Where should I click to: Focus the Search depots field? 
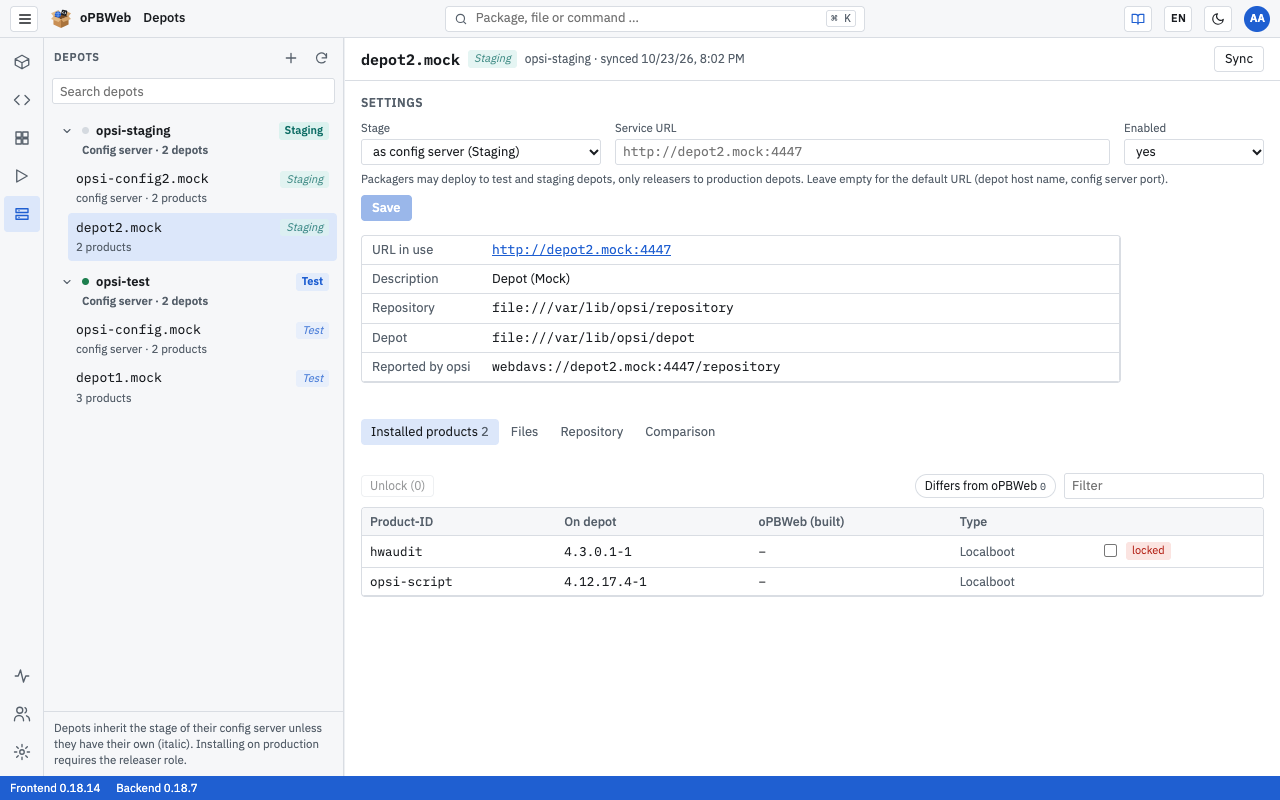[193, 91]
